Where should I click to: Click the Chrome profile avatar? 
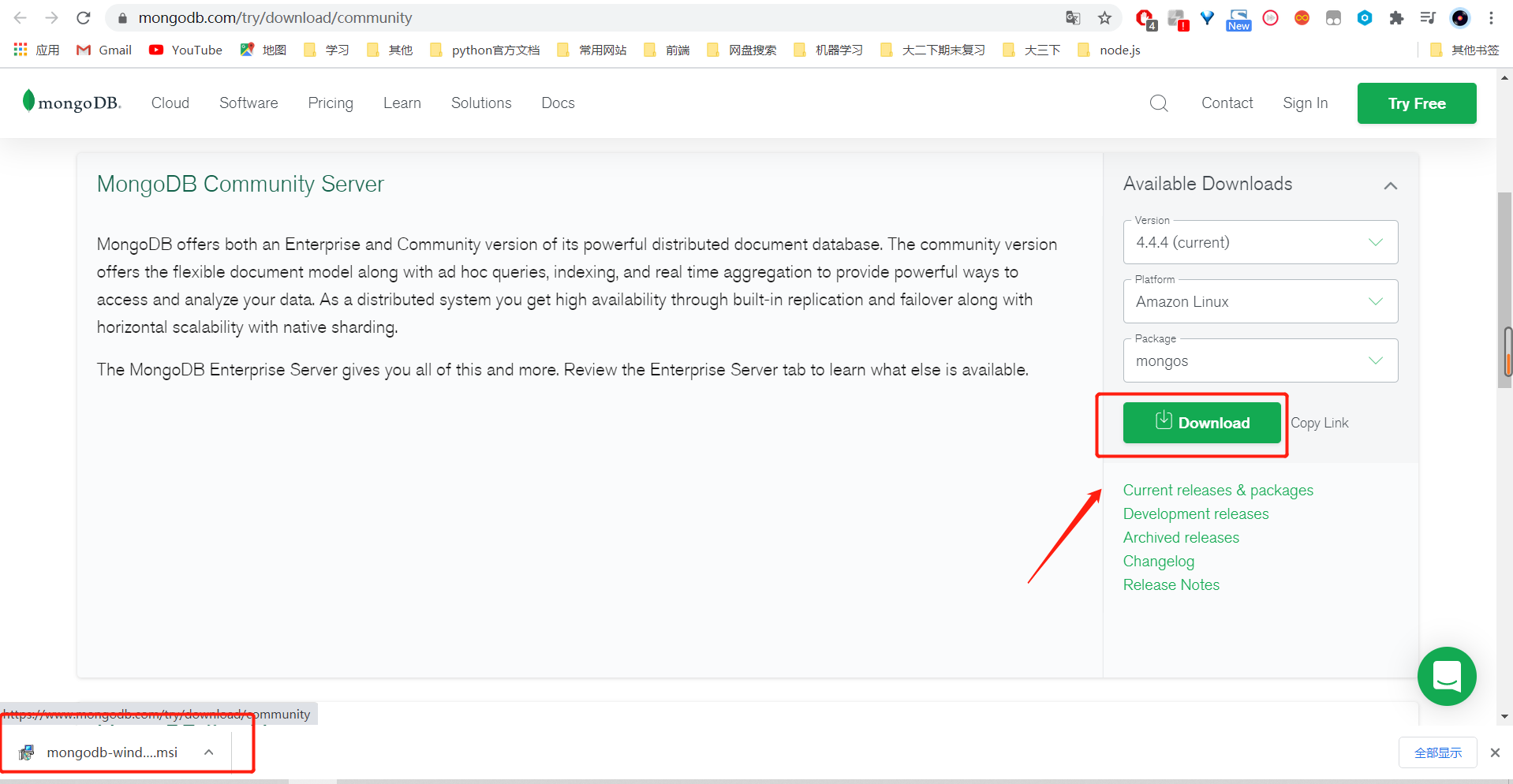coord(1460,17)
